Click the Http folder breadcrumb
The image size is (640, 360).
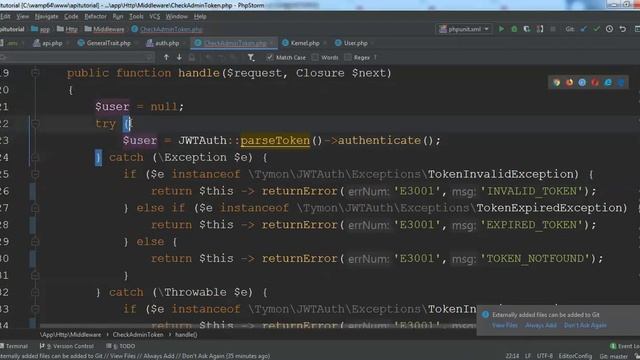(67, 29)
